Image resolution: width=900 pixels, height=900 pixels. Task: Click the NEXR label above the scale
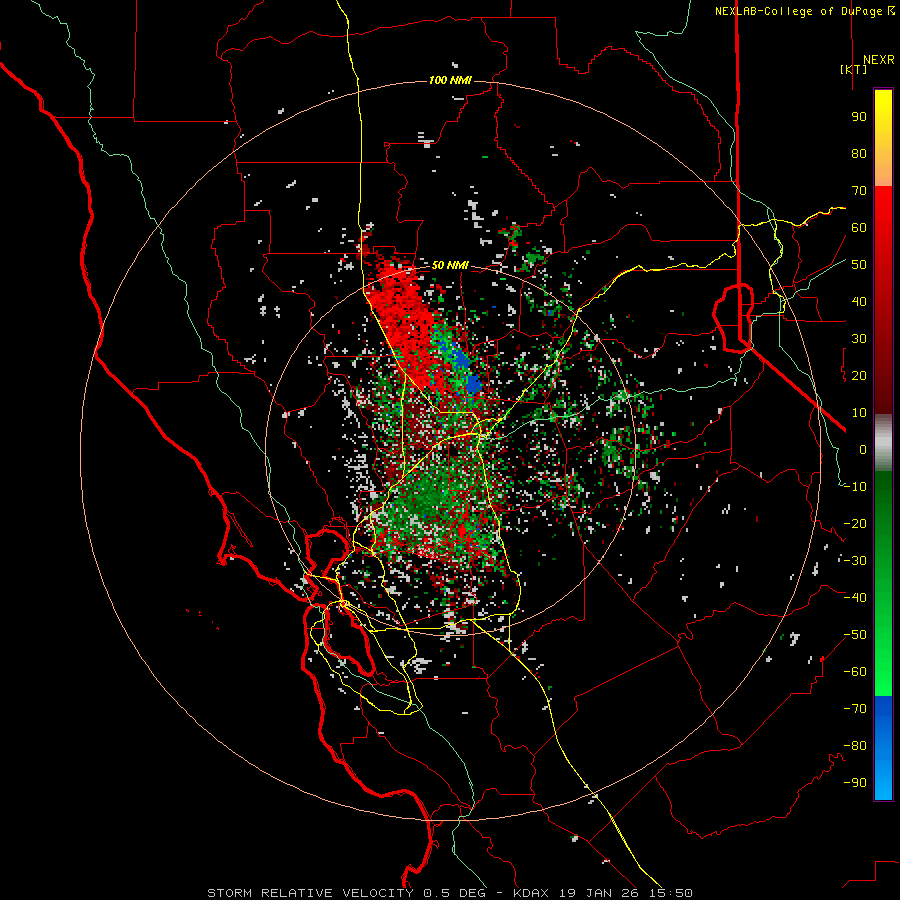tap(878, 60)
